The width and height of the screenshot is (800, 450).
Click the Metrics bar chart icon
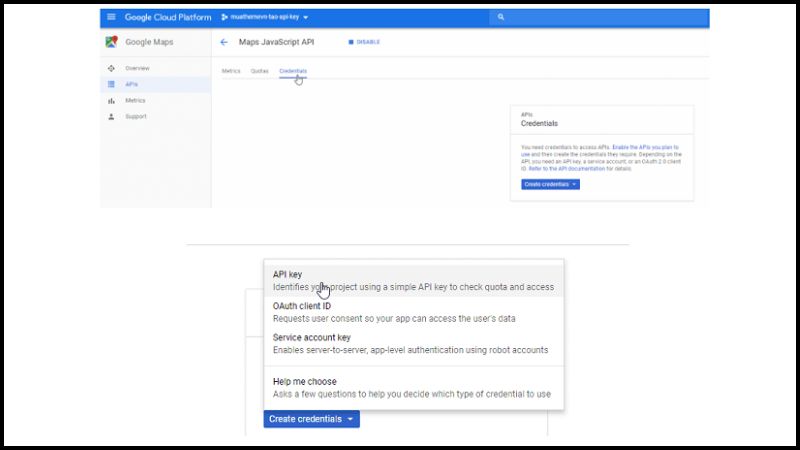pyautogui.click(x=111, y=101)
